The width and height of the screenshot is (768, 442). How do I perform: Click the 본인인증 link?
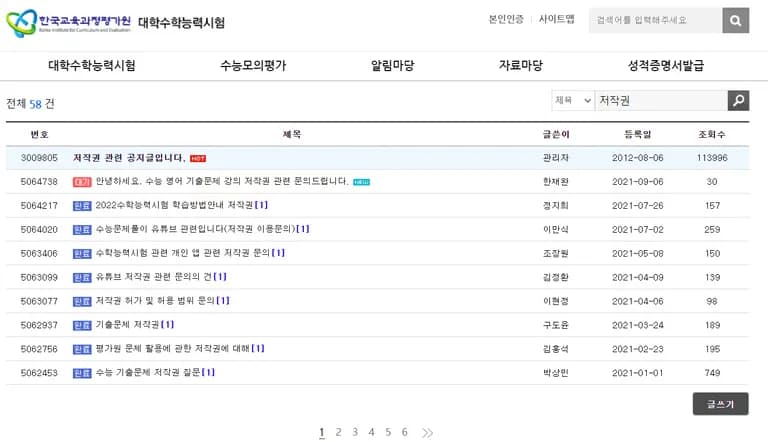point(505,19)
